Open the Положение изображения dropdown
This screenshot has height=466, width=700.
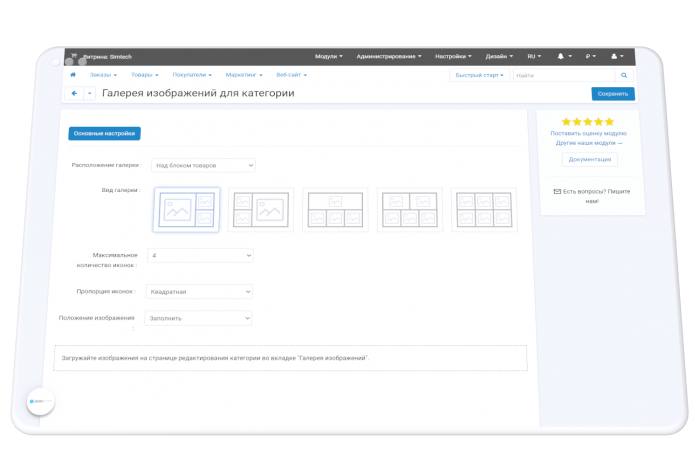coord(198,318)
